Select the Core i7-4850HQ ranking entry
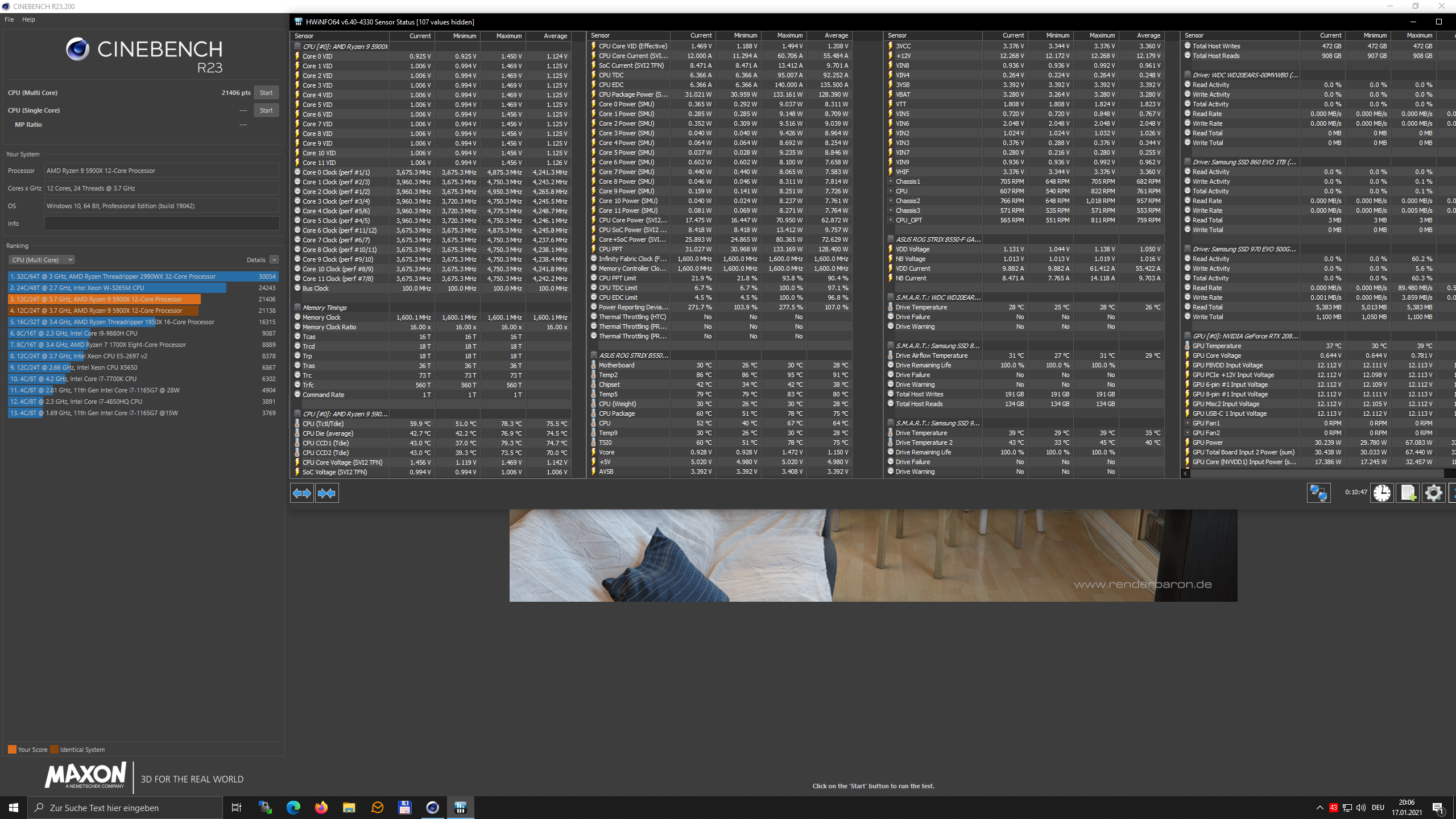This screenshot has height=819, width=1456. pyautogui.click(x=143, y=402)
